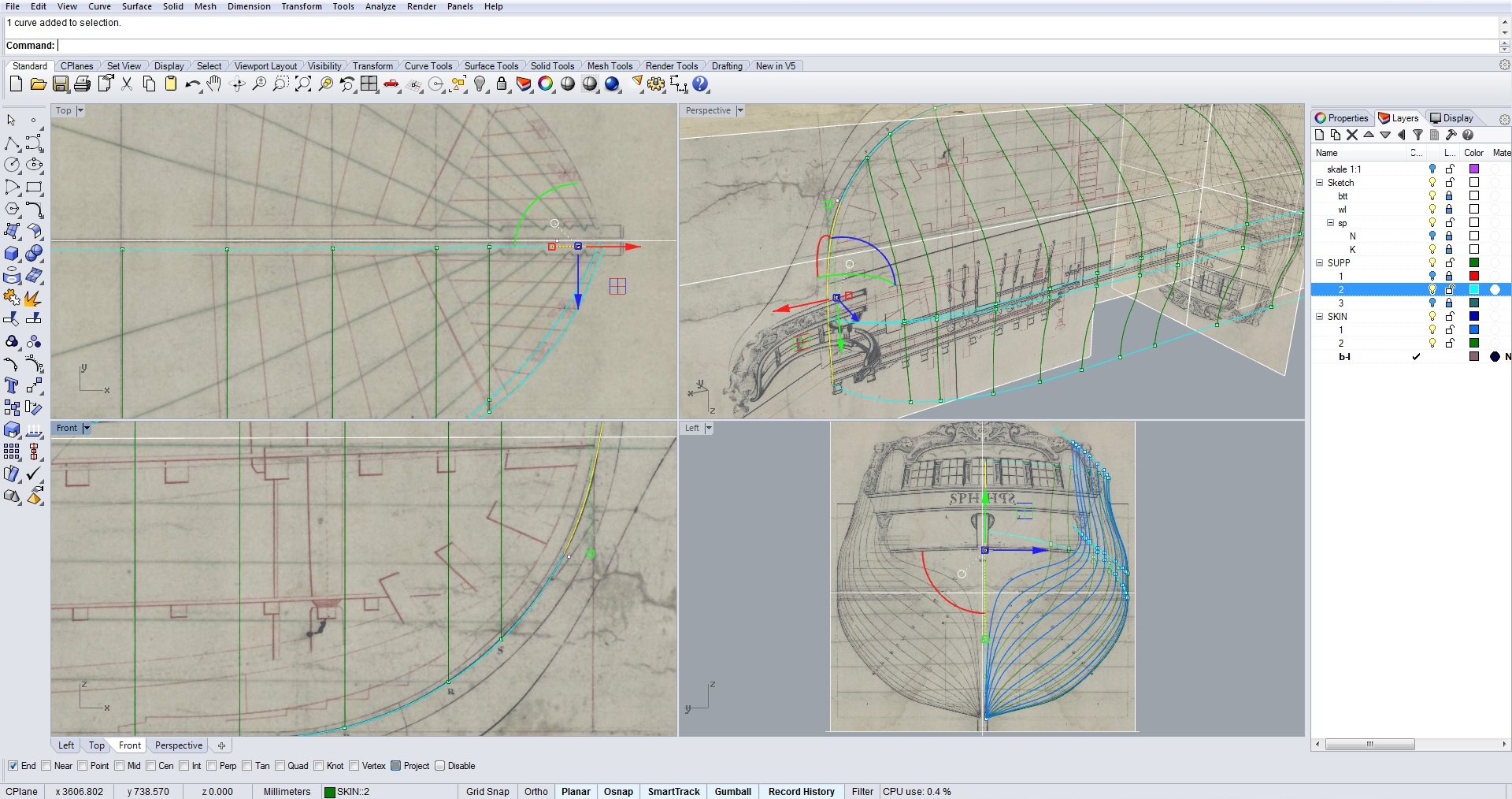Viewport: 1512px width, 799px height.
Task: Toggle visibility bulb of skale 1:1 layer
Action: (1432, 169)
